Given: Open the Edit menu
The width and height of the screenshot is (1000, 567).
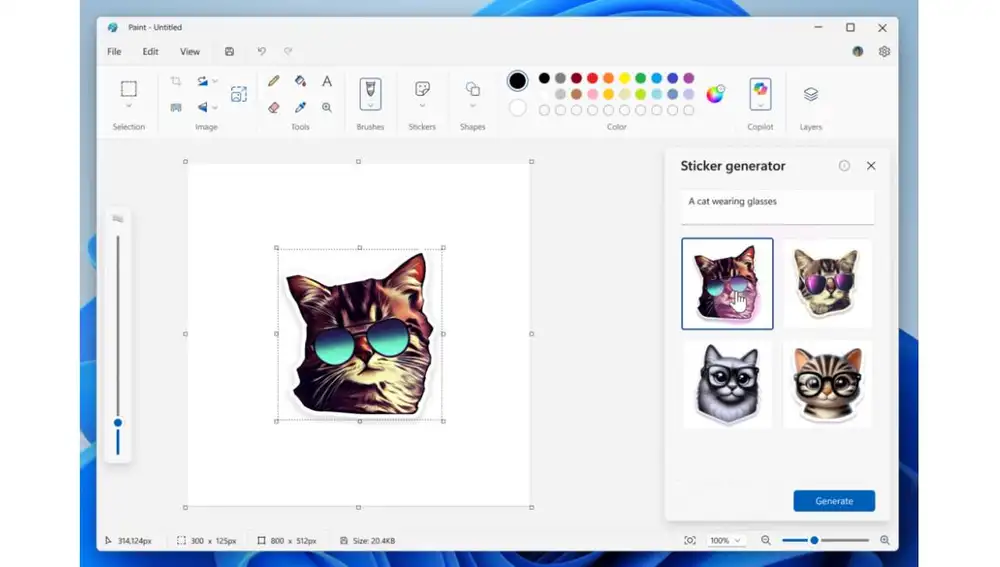Looking at the screenshot, I should coord(151,52).
